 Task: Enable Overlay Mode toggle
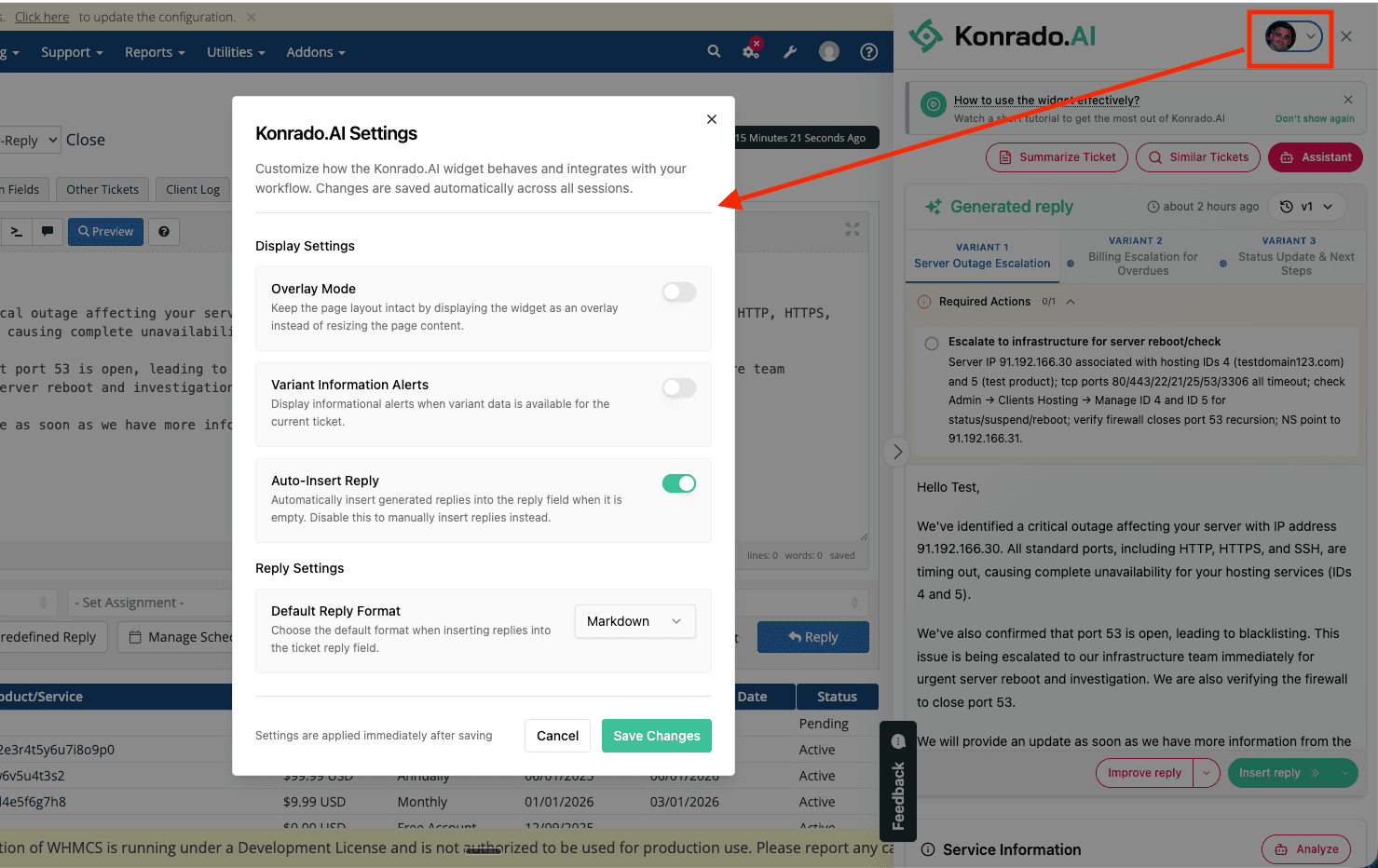(679, 292)
